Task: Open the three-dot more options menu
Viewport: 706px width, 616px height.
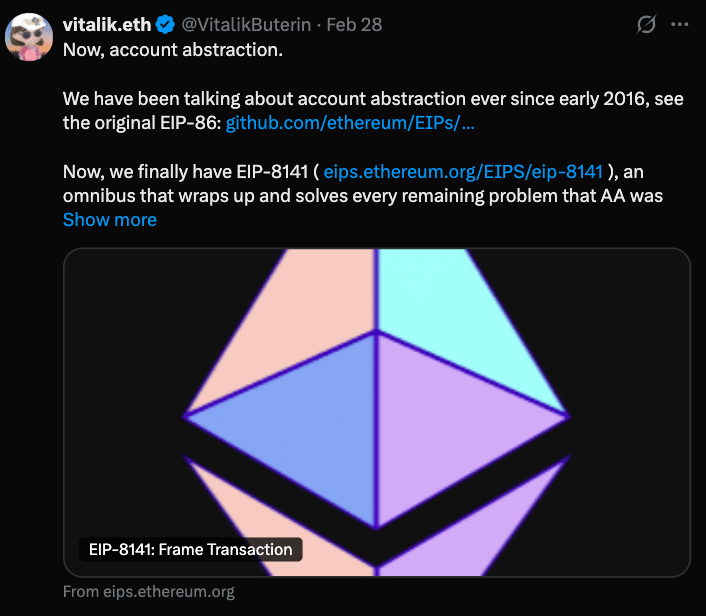Action: coord(679,24)
